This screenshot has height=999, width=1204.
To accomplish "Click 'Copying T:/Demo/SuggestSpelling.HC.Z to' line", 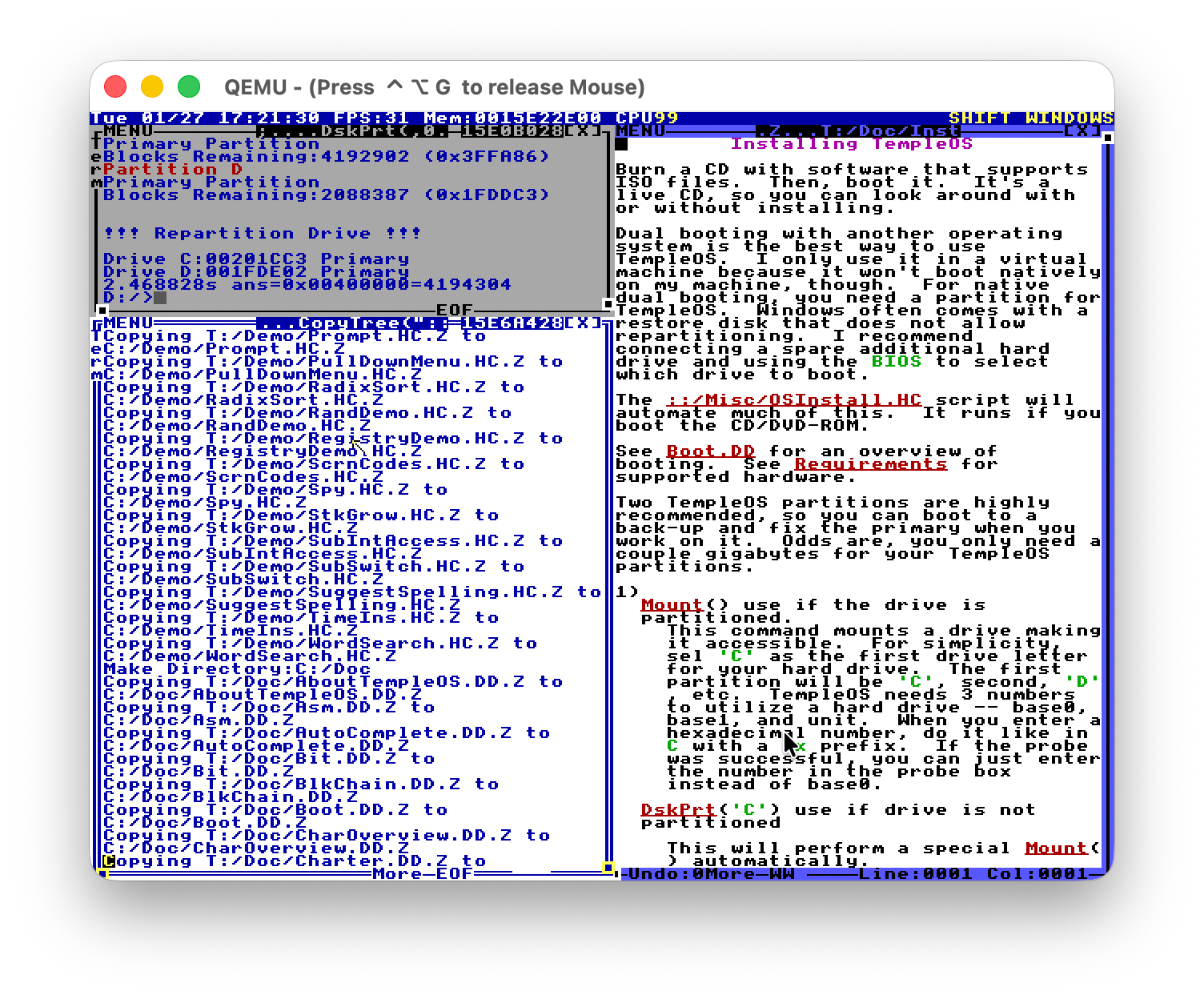I will pos(352,592).
